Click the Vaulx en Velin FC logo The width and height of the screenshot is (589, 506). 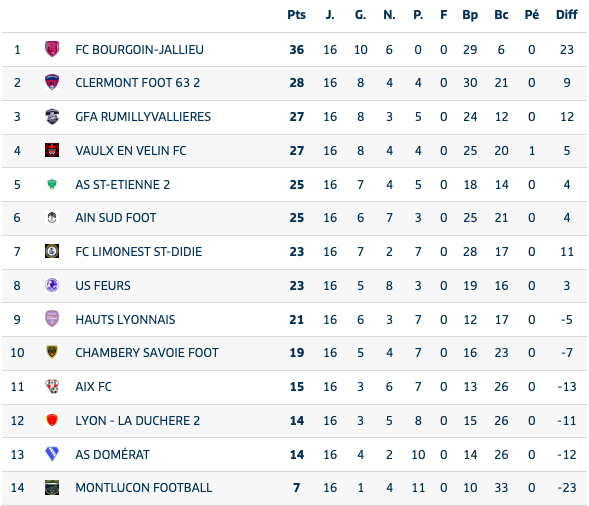pyautogui.click(x=52, y=150)
